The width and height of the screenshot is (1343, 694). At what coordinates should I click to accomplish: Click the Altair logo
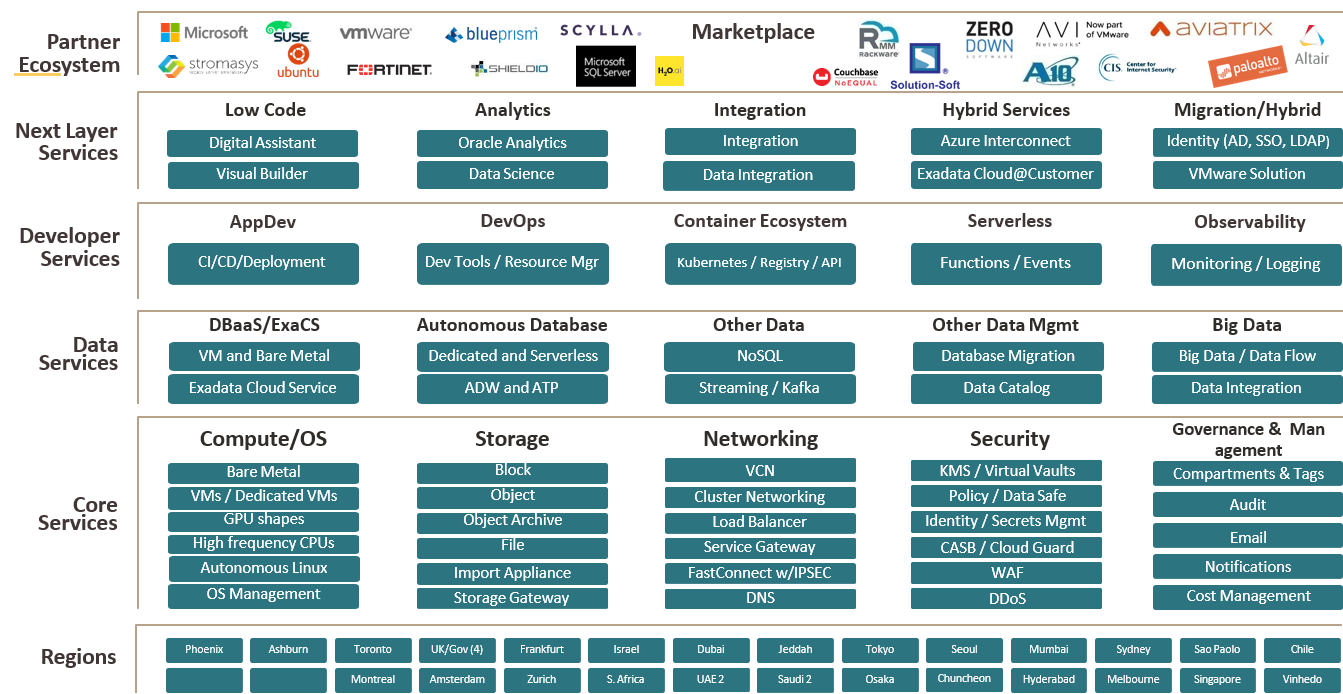[1312, 45]
